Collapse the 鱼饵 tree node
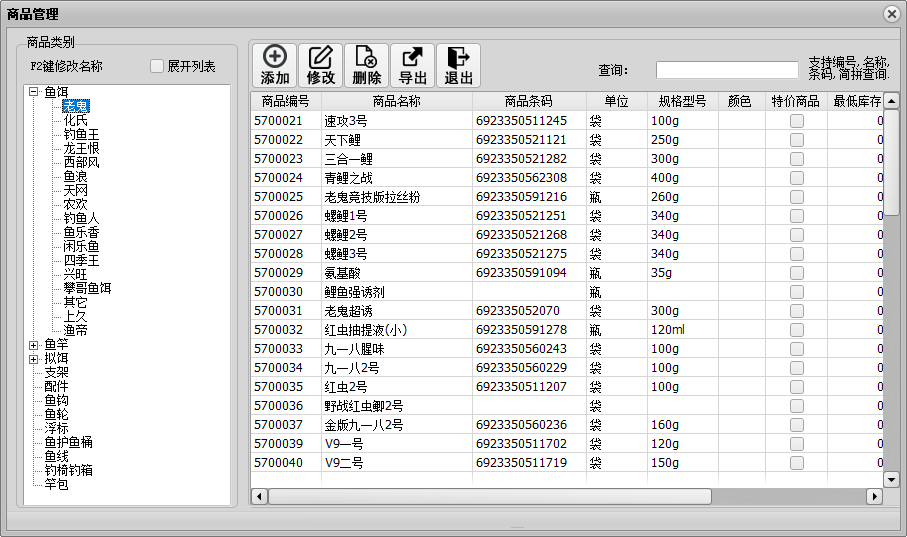 pos(34,91)
